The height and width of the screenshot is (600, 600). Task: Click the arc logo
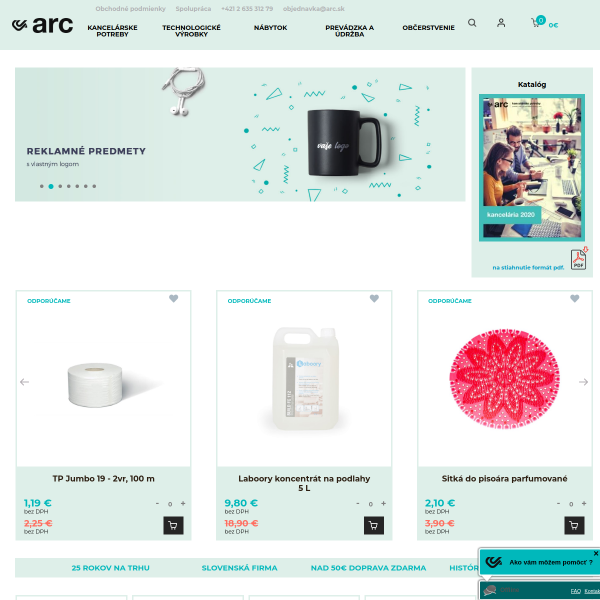pos(42,25)
